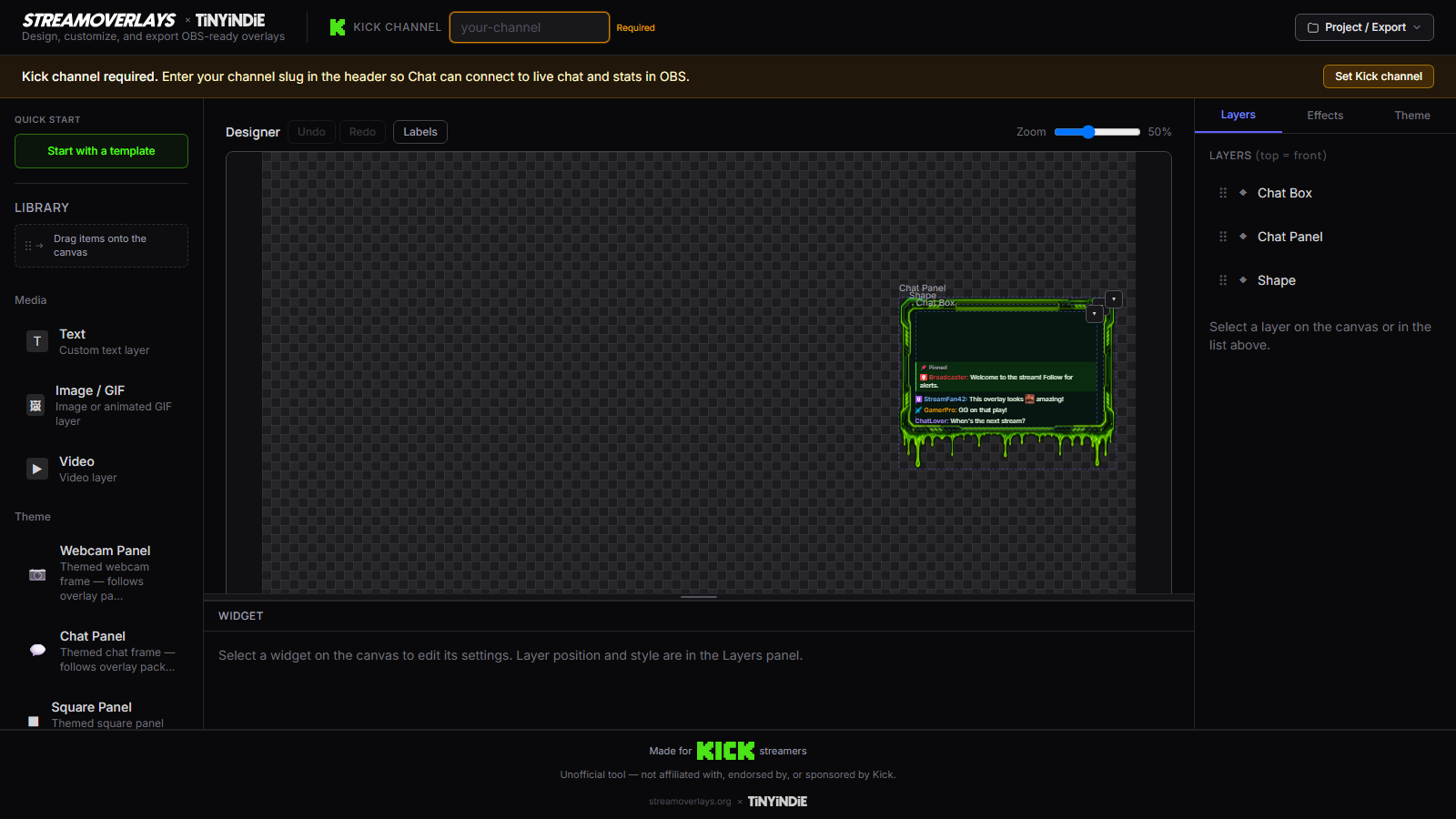Click the Image / GIF library item label
Screen dimensions: 1456x819
[90, 390]
